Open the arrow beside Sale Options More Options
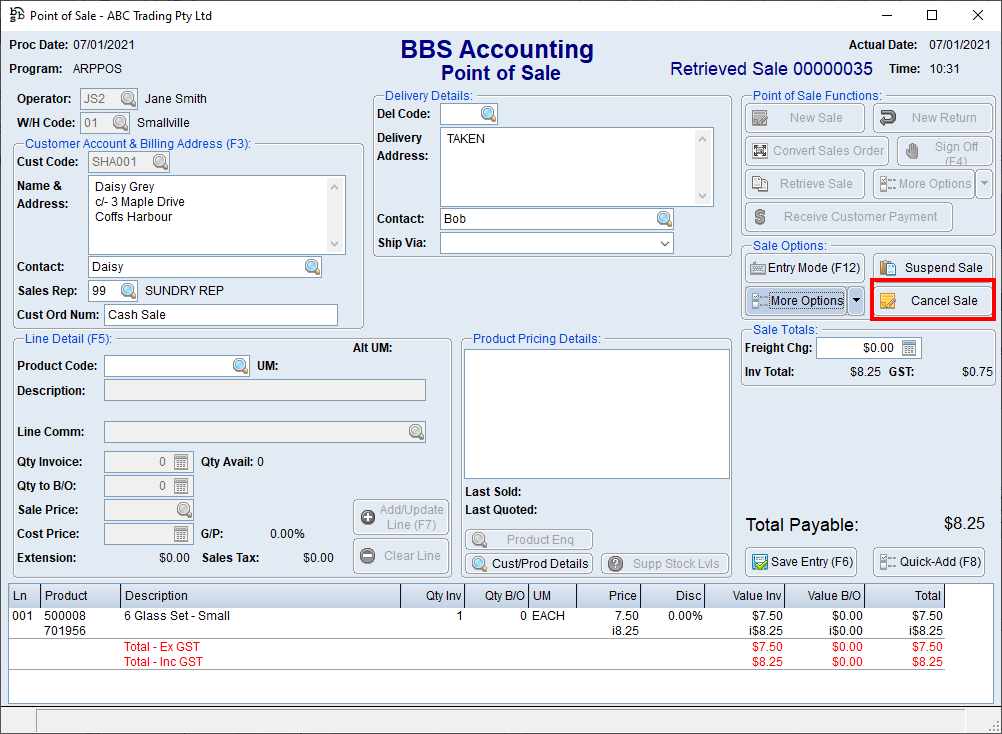The height and width of the screenshot is (734, 1002). [856, 301]
